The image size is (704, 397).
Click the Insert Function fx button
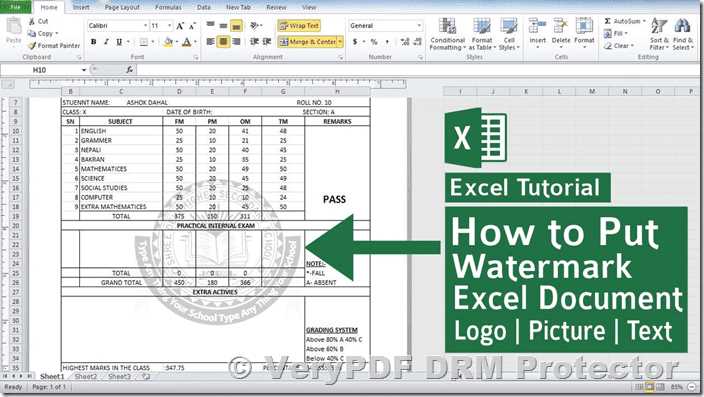coord(129,70)
